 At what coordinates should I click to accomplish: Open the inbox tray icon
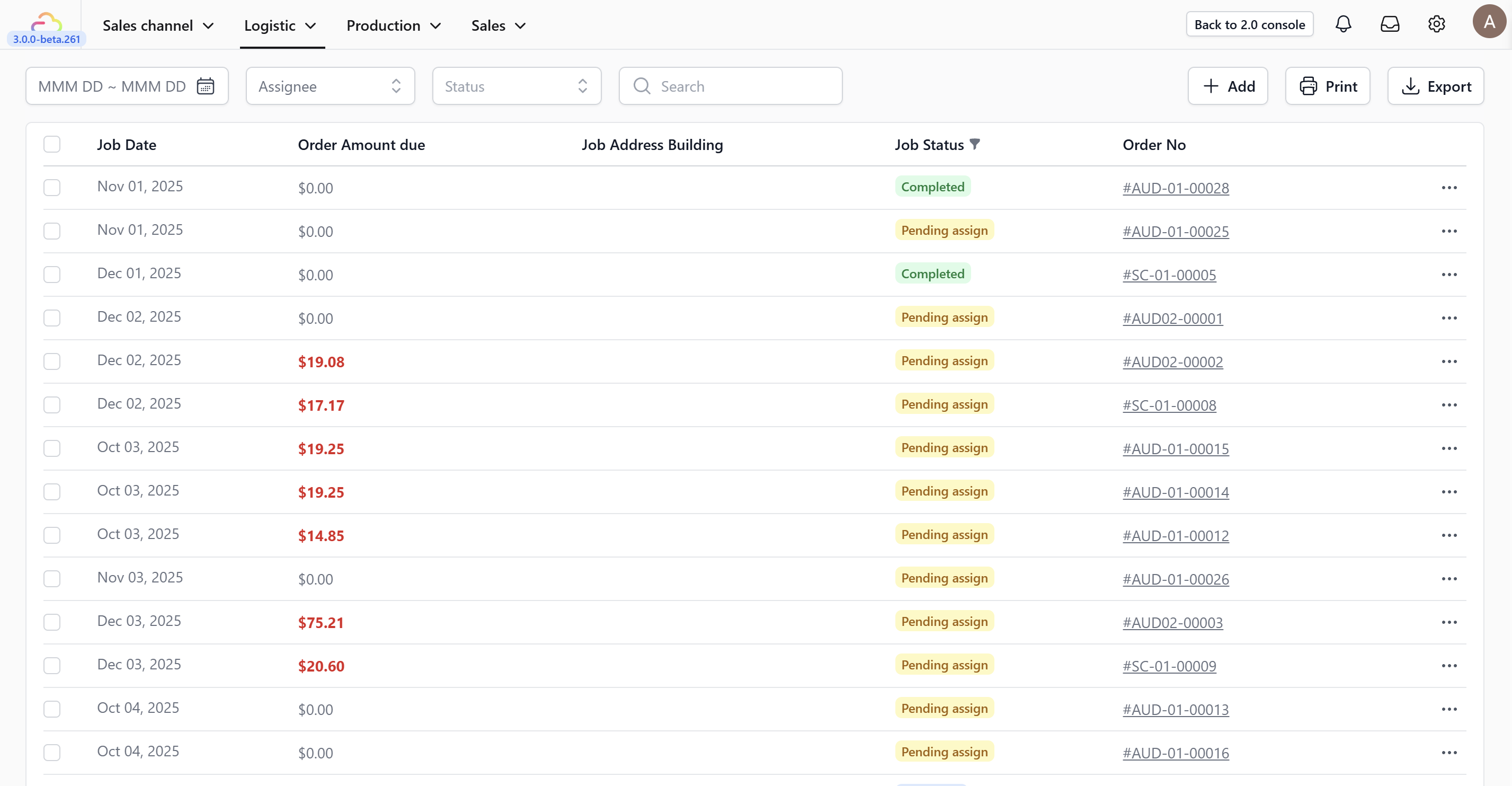(1389, 24)
